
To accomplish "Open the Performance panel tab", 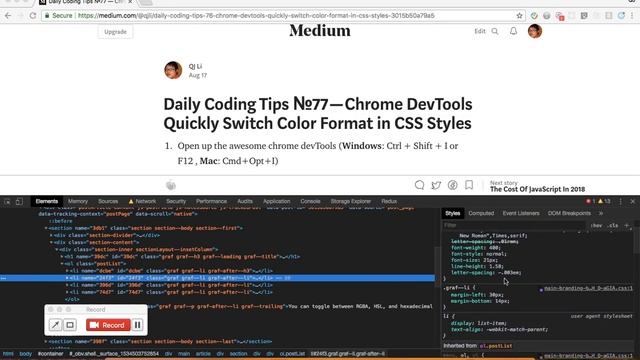I will pos(211,201).
